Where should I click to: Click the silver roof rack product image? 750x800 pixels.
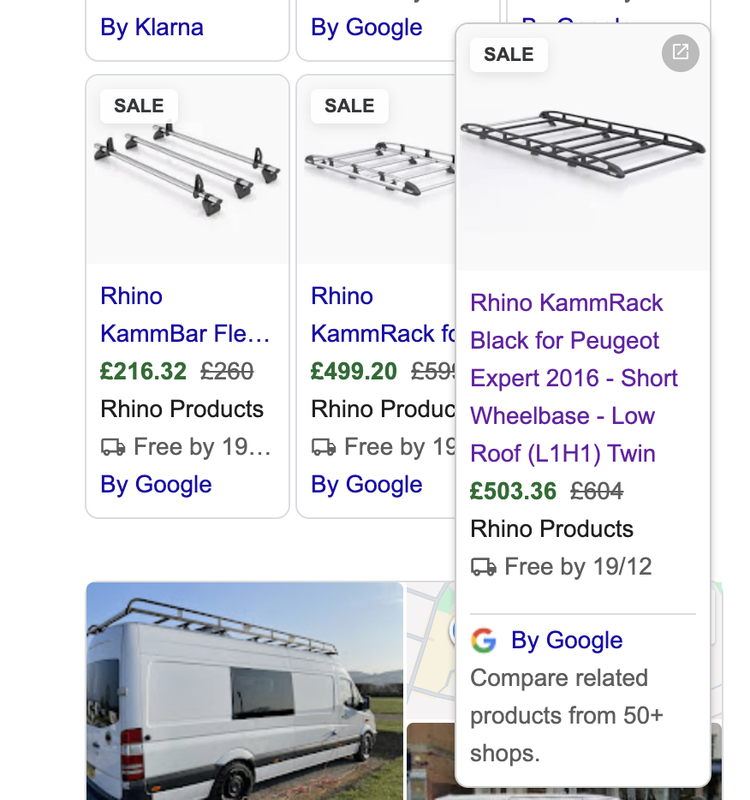[377, 170]
